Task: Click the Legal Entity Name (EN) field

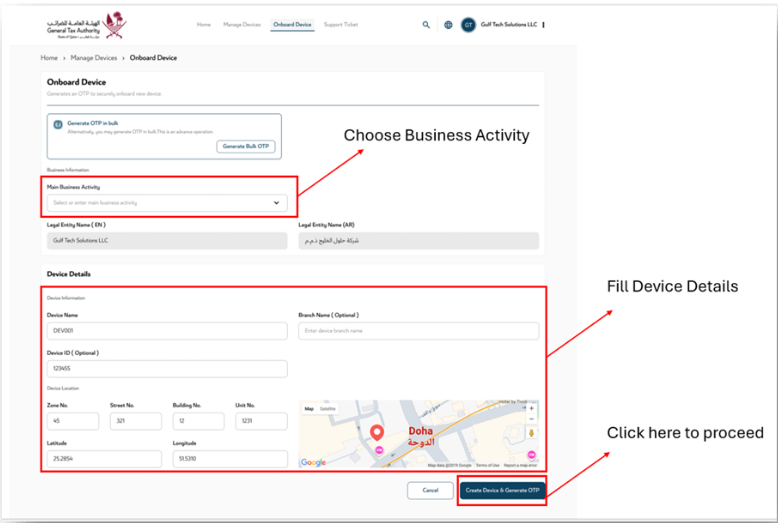Action: 167,241
